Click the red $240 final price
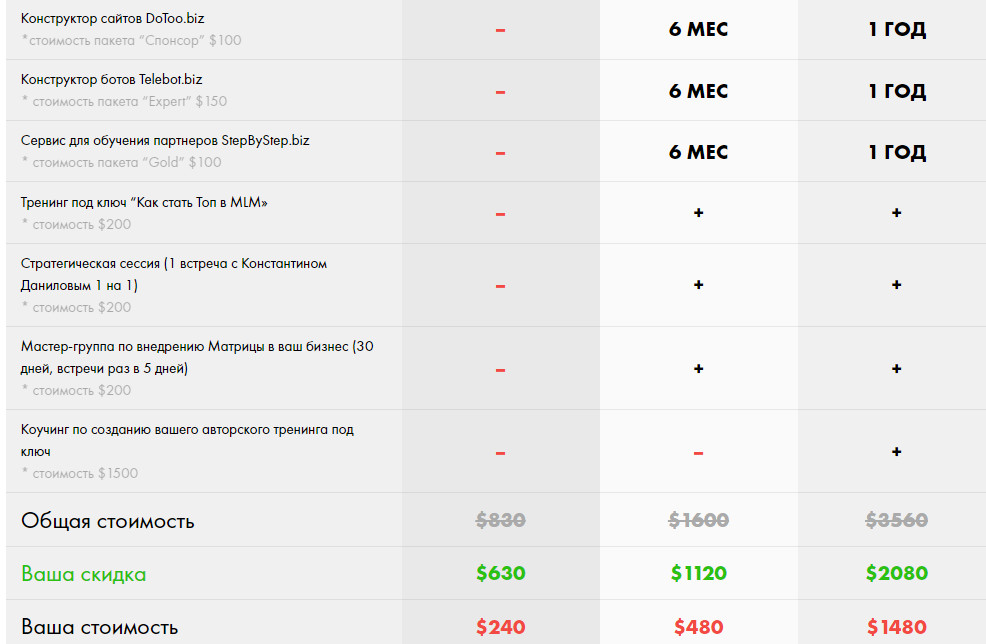 click(500, 627)
